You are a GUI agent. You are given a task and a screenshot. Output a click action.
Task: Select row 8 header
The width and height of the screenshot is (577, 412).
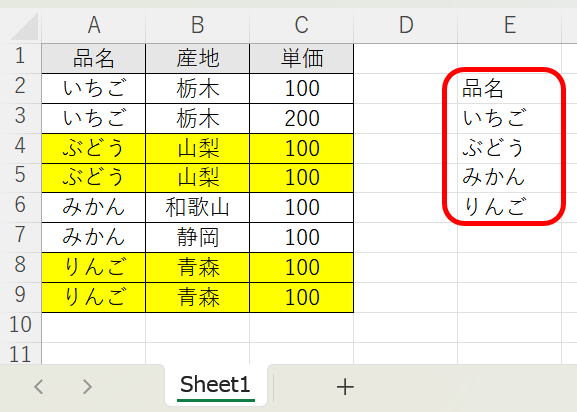21,267
